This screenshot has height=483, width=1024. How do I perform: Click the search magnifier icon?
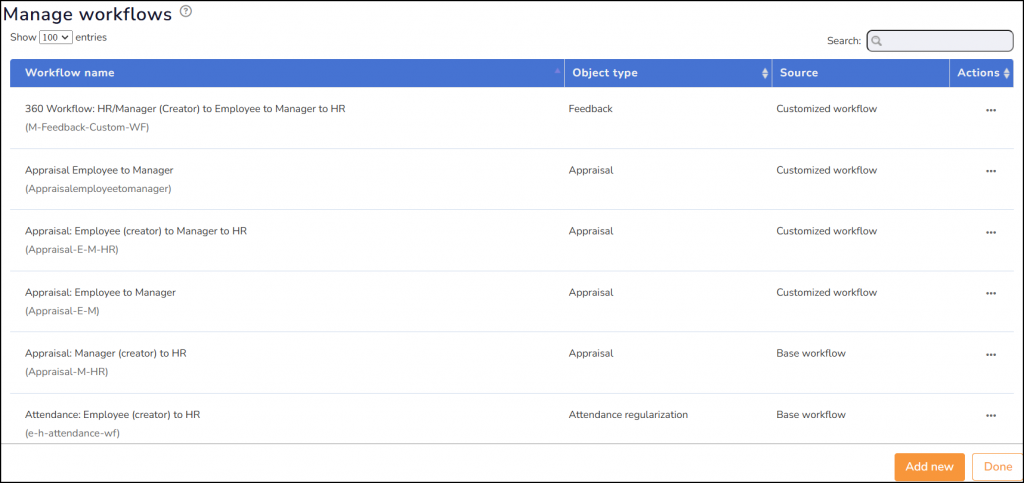[877, 41]
